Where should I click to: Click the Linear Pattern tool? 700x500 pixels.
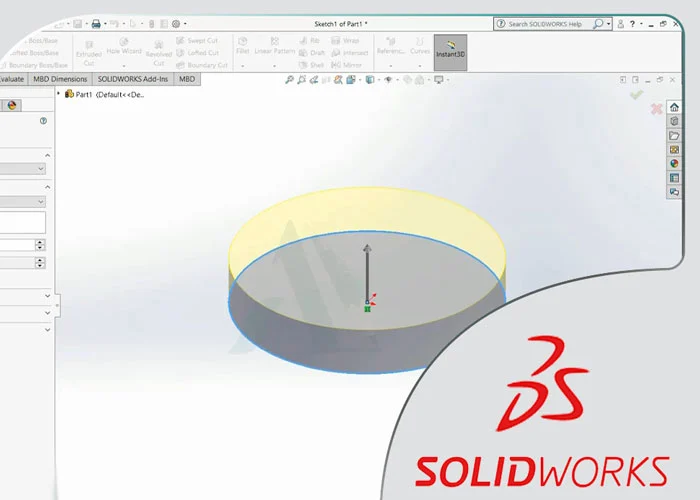click(x=275, y=46)
